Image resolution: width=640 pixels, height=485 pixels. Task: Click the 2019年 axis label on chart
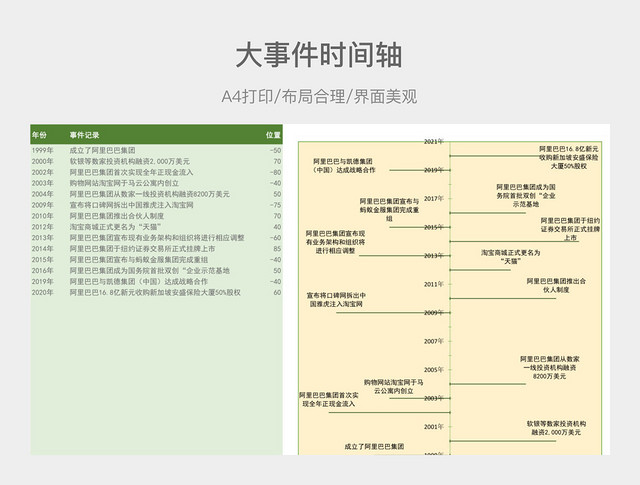click(x=433, y=170)
